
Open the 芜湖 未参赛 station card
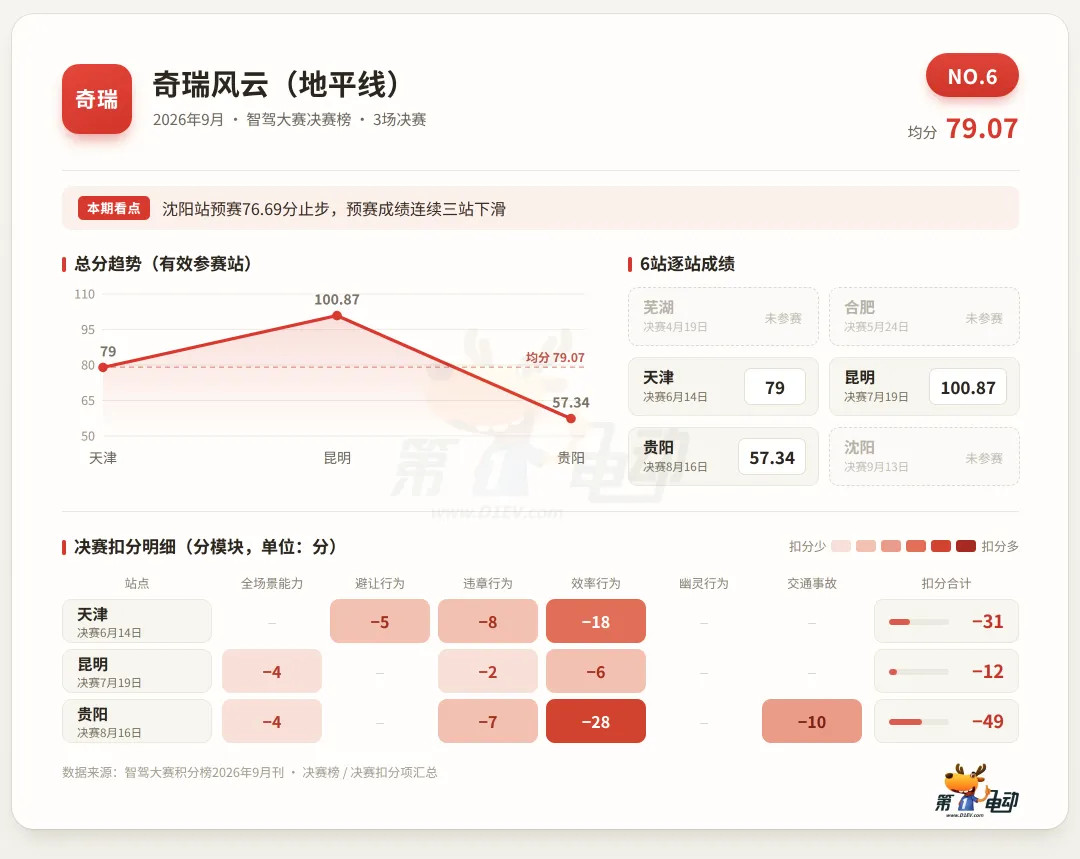[723, 316]
